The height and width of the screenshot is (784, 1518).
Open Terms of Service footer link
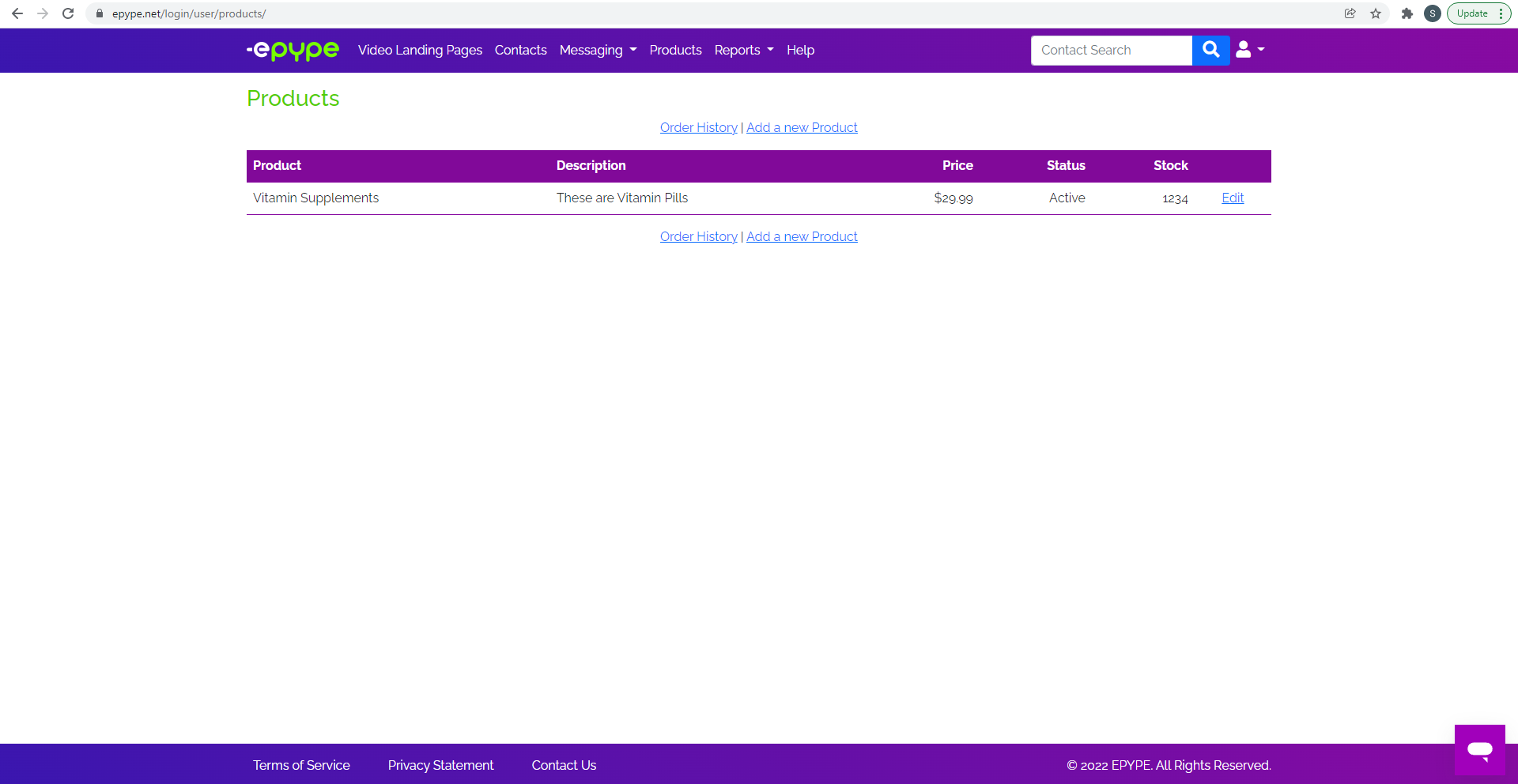(301, 765)
